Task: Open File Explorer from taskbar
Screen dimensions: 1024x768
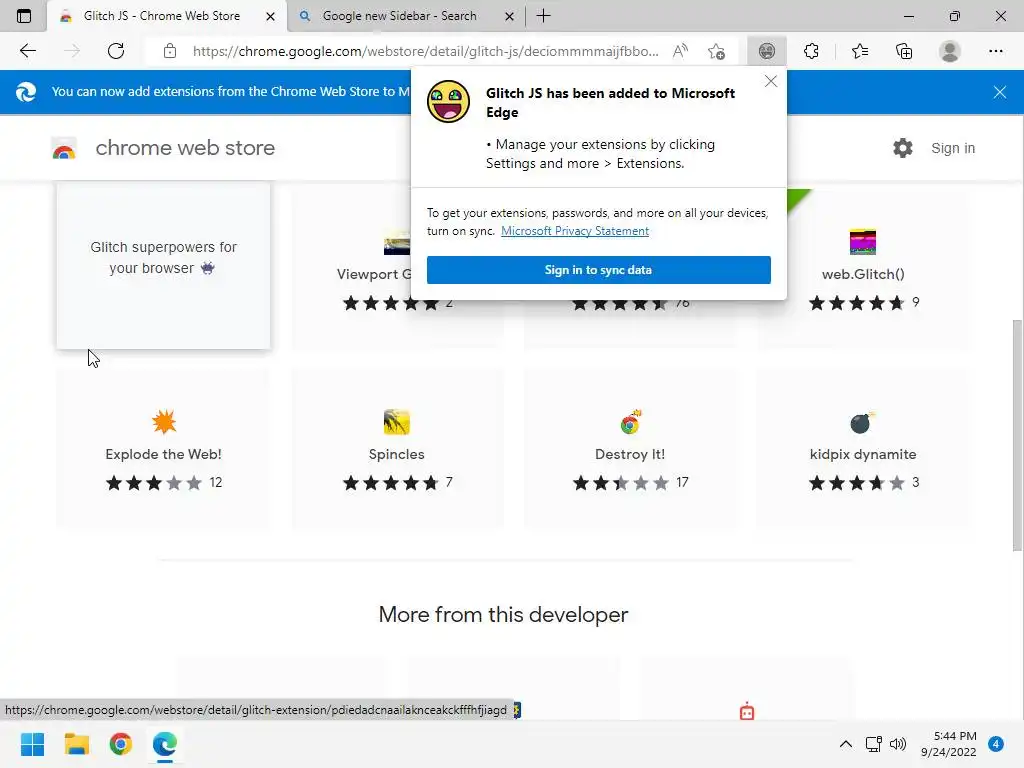Action: [x=76, y=744]
